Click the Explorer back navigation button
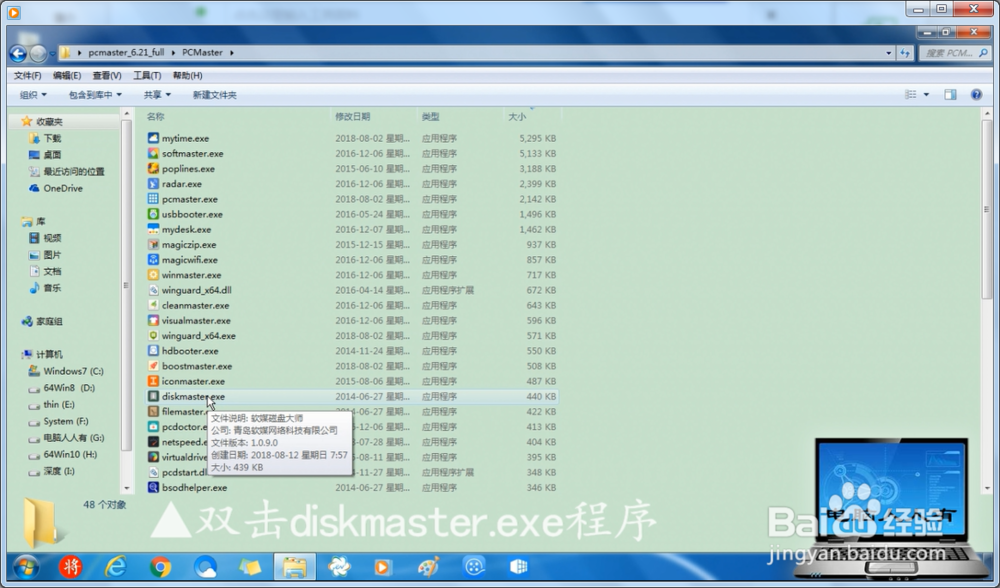Screen dimensions: 1000x588 tap(18, 54)
